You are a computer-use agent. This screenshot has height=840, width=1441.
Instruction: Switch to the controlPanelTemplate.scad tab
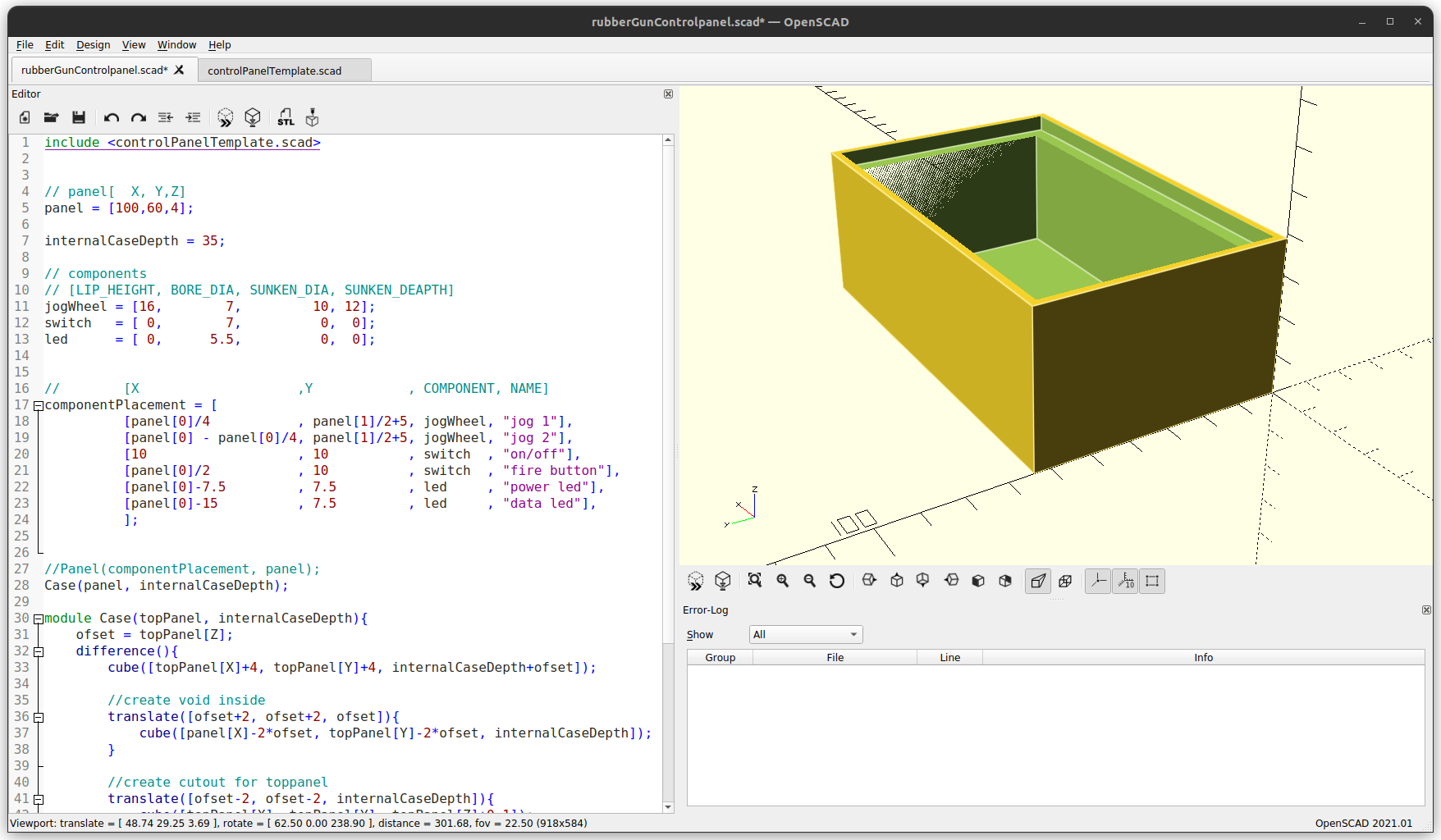(275, 71)
